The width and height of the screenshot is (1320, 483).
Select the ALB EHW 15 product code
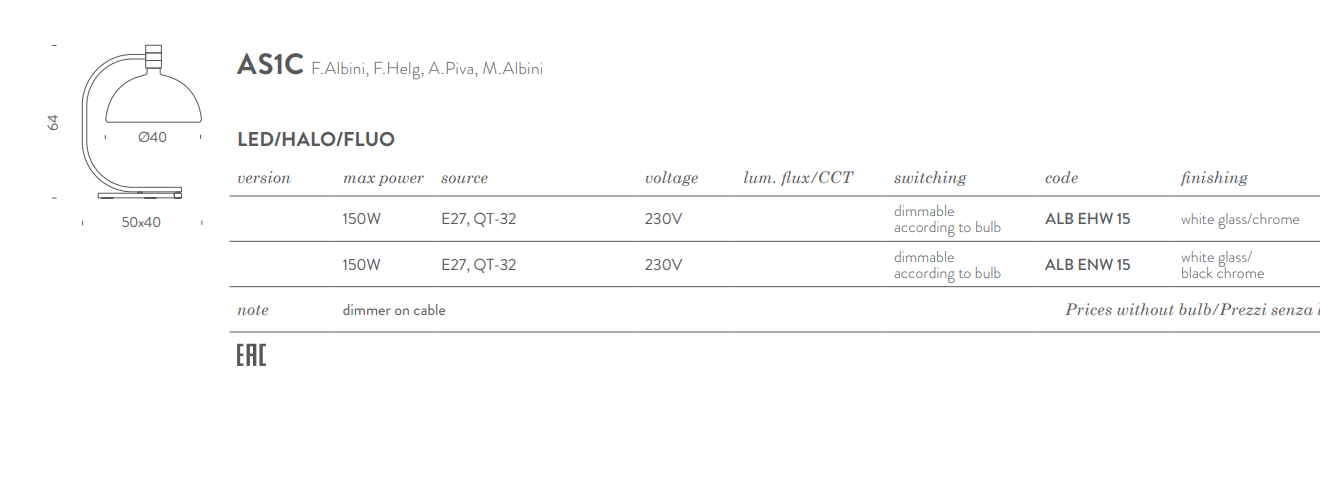1087,219
